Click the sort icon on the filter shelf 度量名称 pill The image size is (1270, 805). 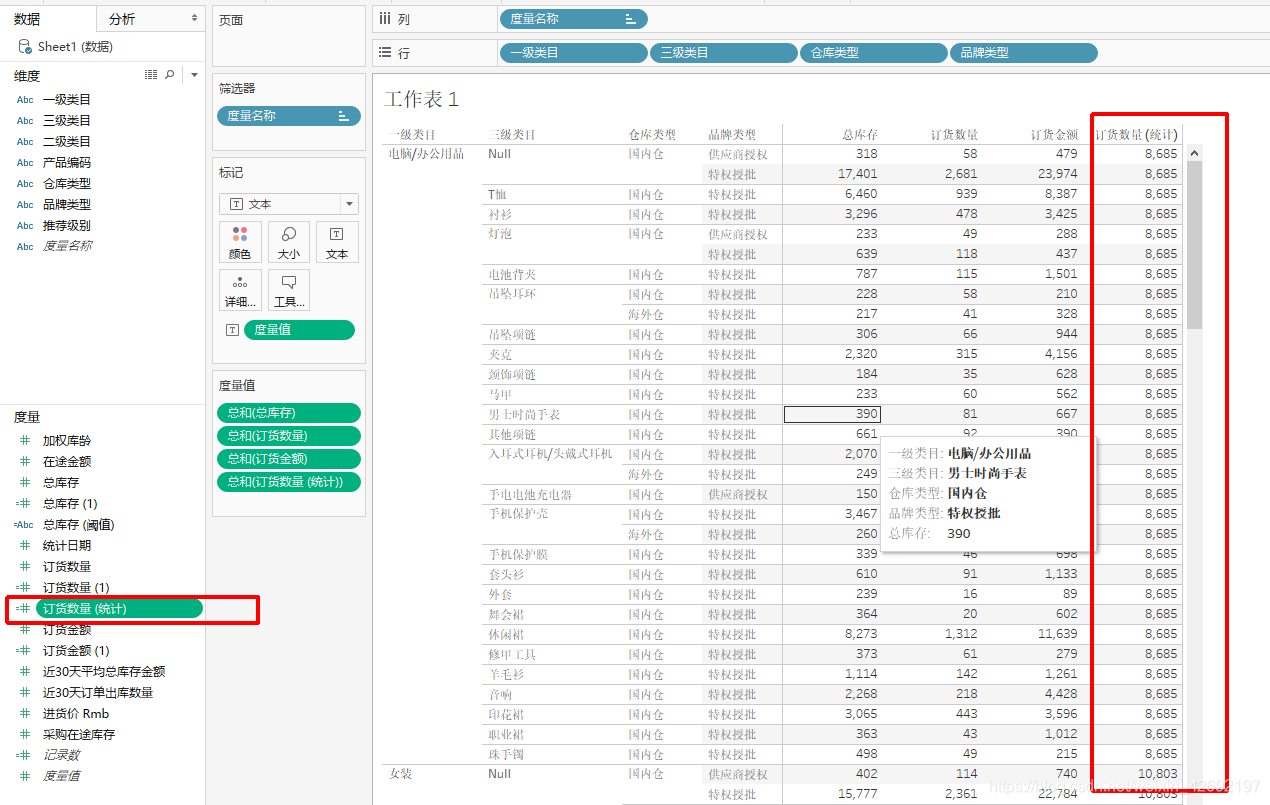click(x=343, y=116)
